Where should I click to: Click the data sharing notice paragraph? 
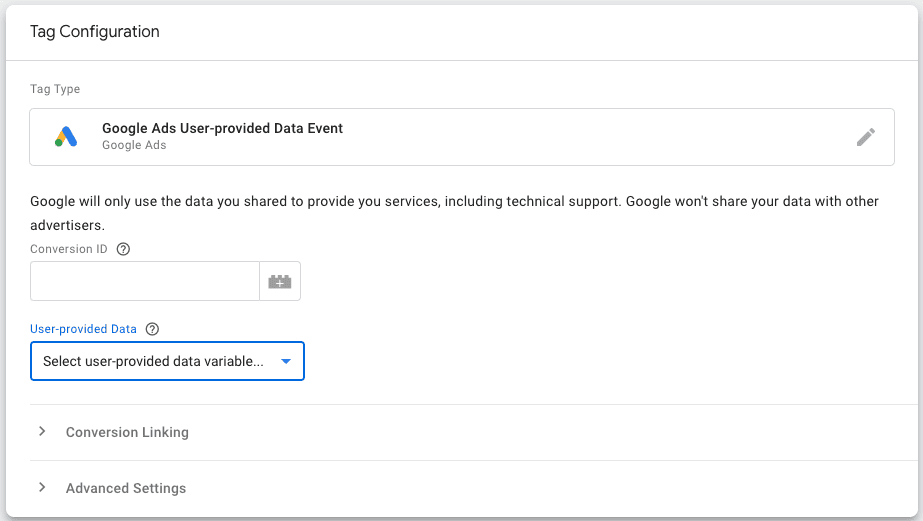[454, 213]
